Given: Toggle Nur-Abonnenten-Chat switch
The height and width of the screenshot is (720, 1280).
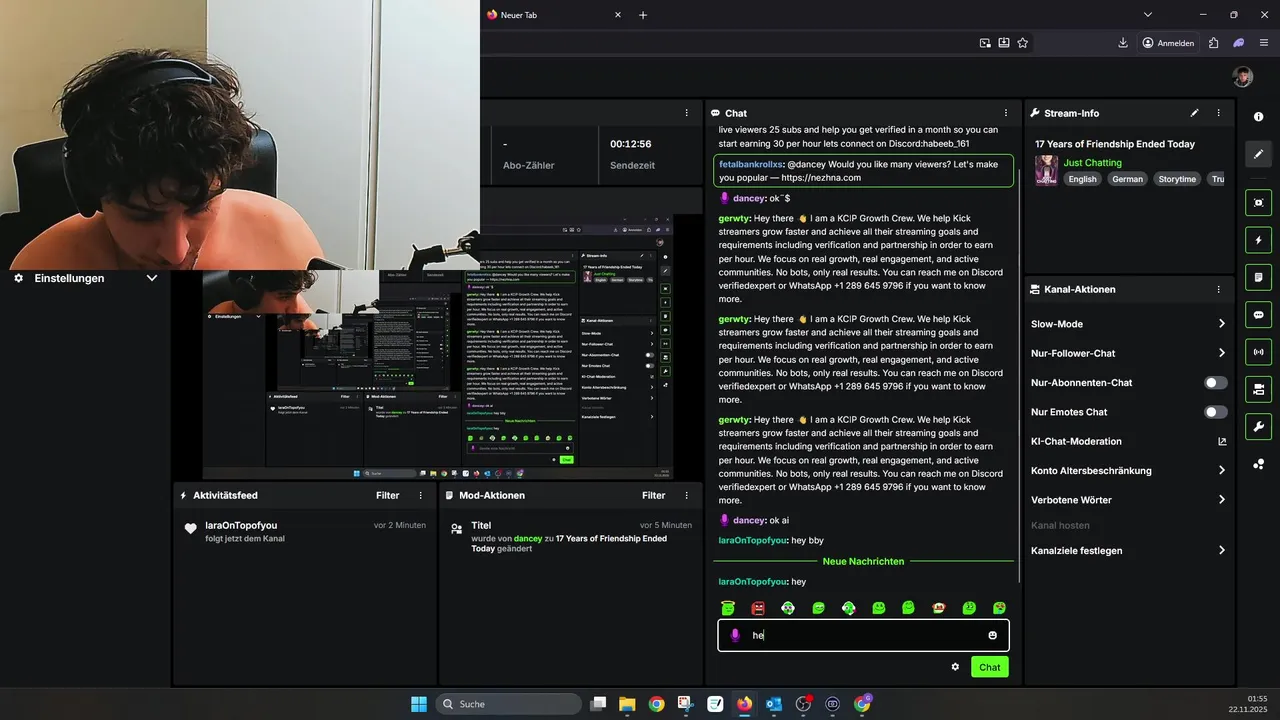Looking at the screenshot, I should point(1216,382).
